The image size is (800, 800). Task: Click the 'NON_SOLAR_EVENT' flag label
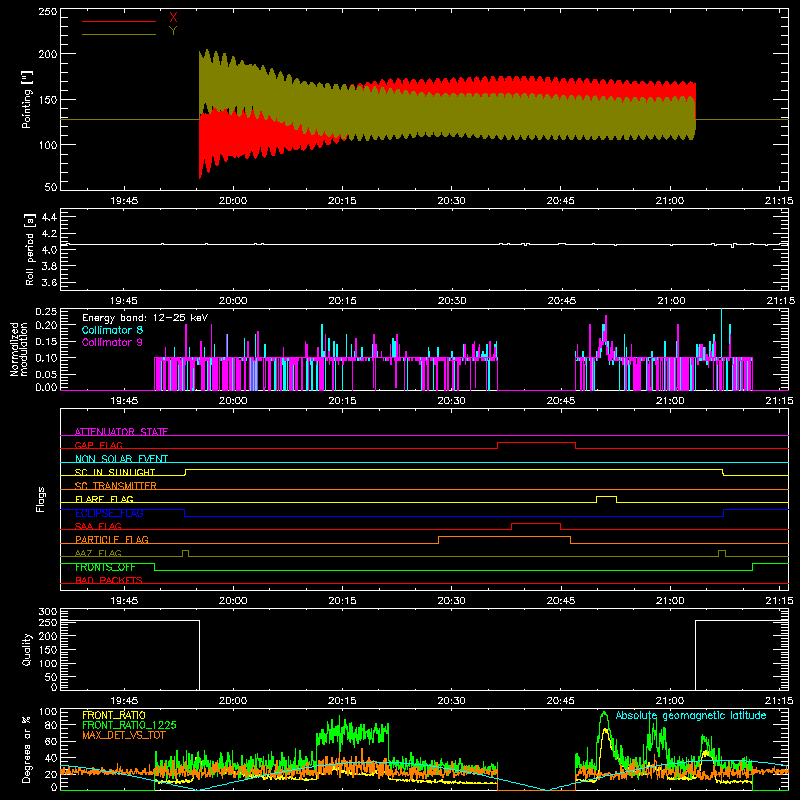pyautogui.click(x=121, y=459)
